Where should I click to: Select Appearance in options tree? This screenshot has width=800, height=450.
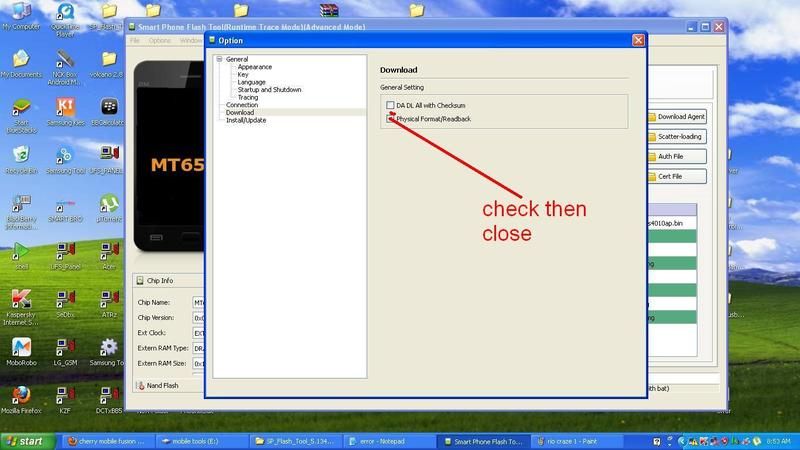click(x=255, y=67)
